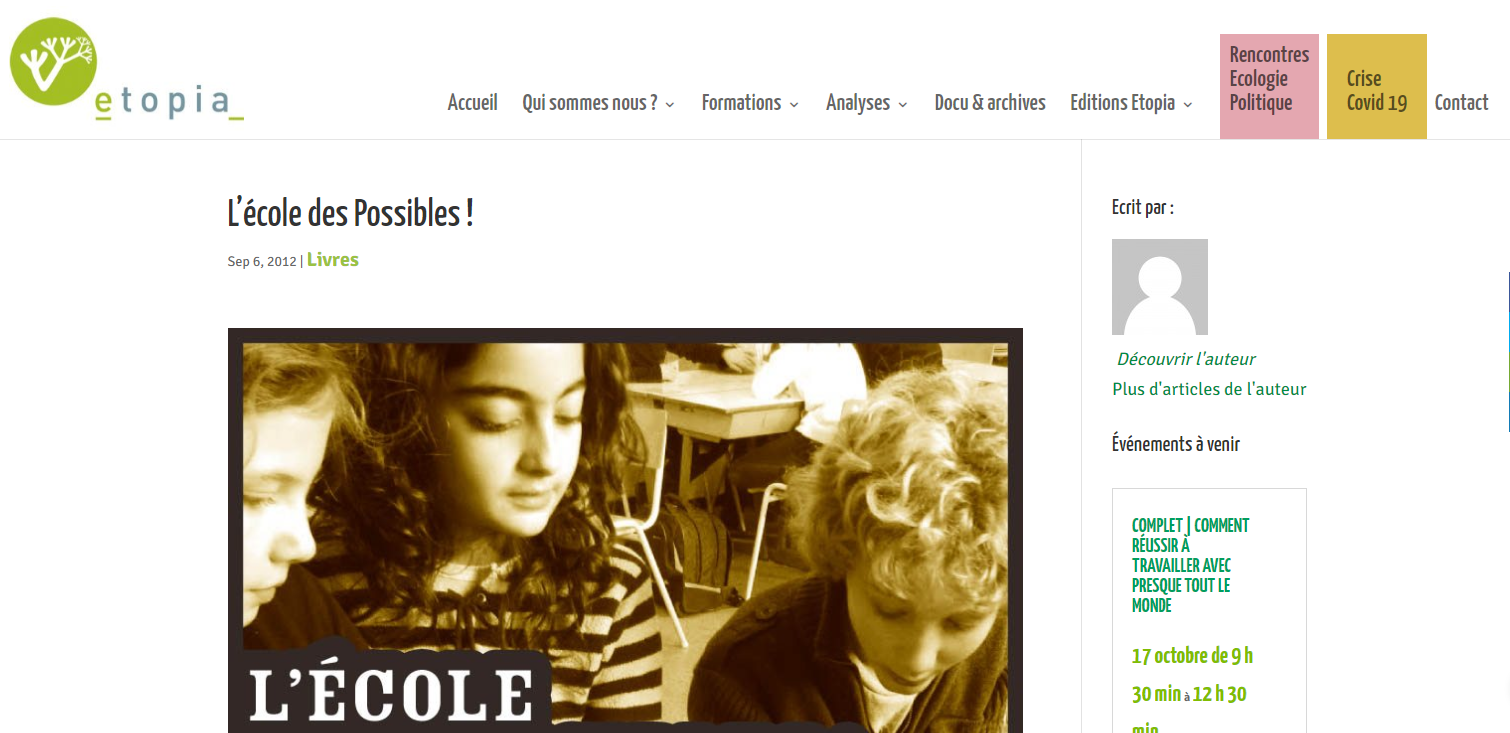The image size is (1510, 733).
Task: Open the author avatar placeholder image
Action: (1160, 287)
